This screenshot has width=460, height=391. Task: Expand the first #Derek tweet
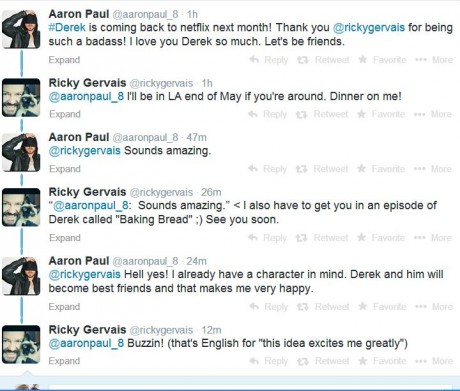64,60
